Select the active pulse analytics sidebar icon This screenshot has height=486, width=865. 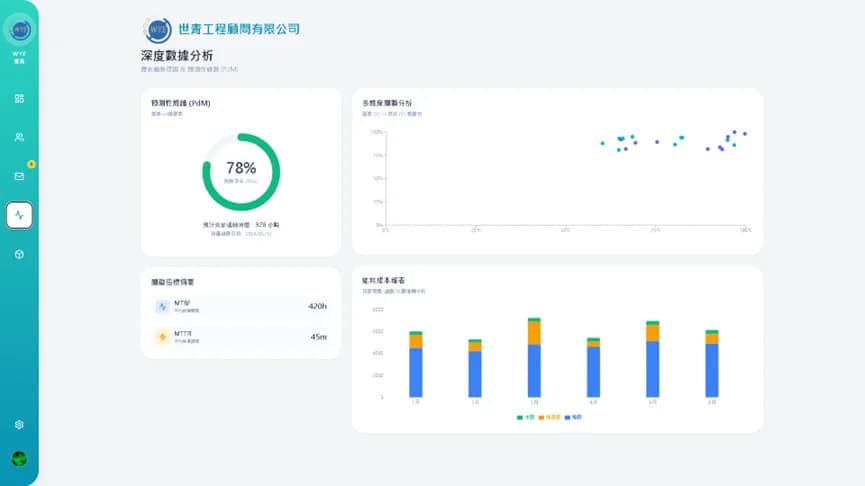[x=19, y=215]
